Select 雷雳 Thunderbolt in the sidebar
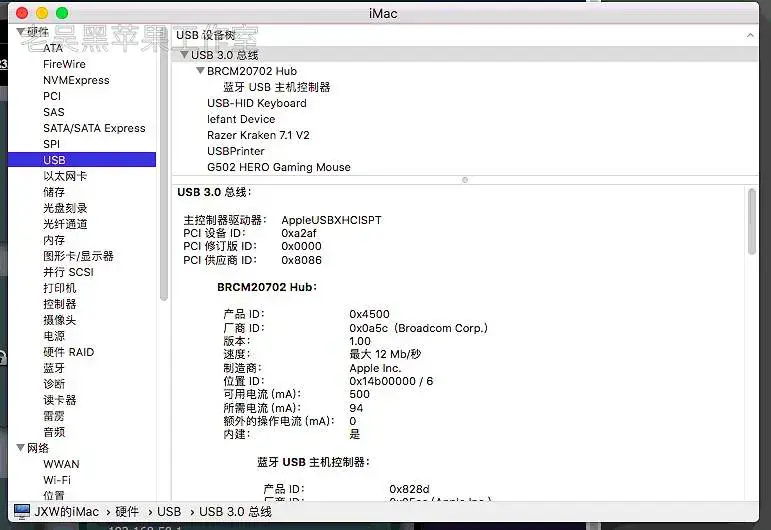771x530 pixels. [54, 416]
